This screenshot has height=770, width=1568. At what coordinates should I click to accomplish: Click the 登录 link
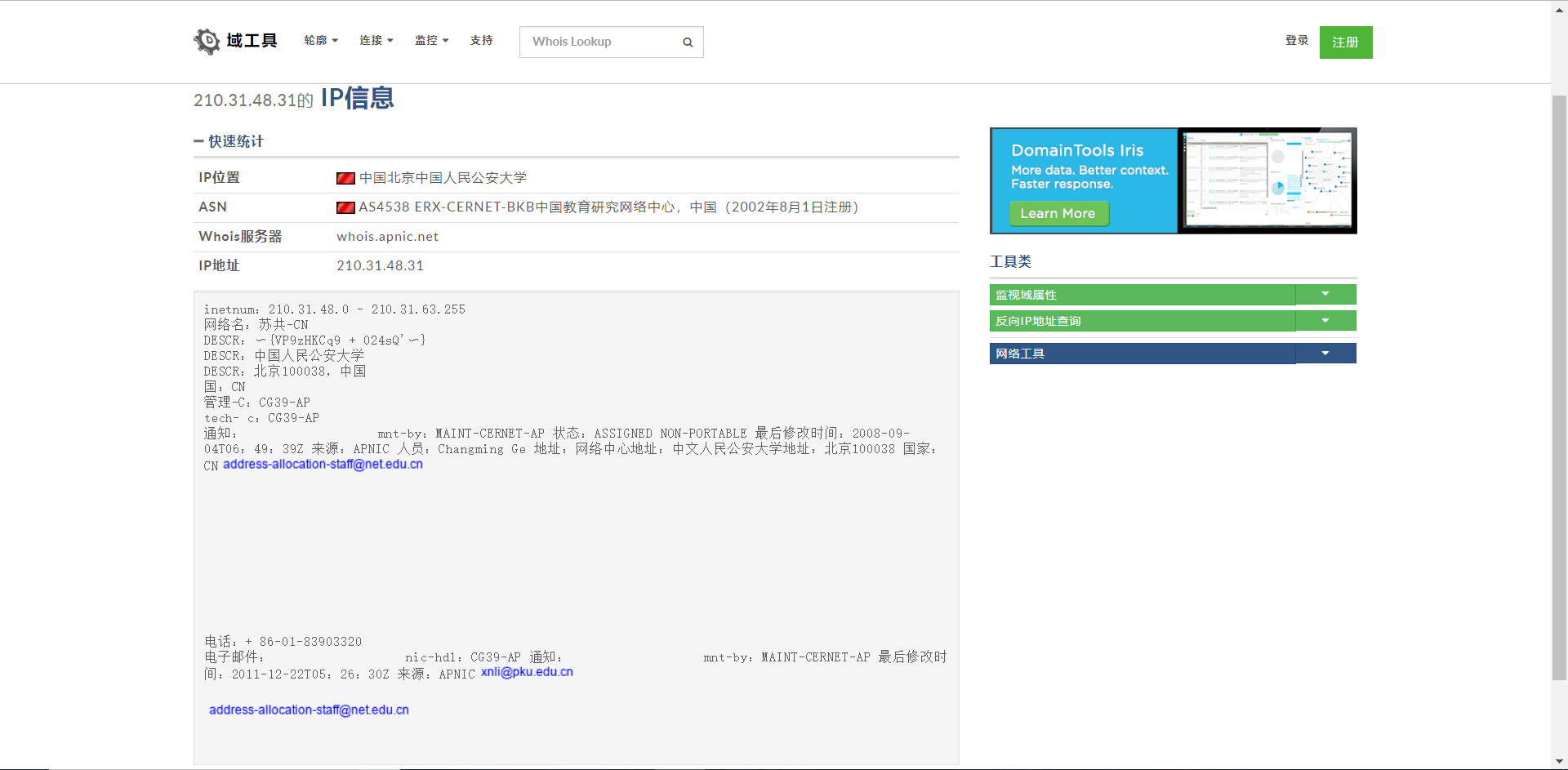(x=1297, y=40)
